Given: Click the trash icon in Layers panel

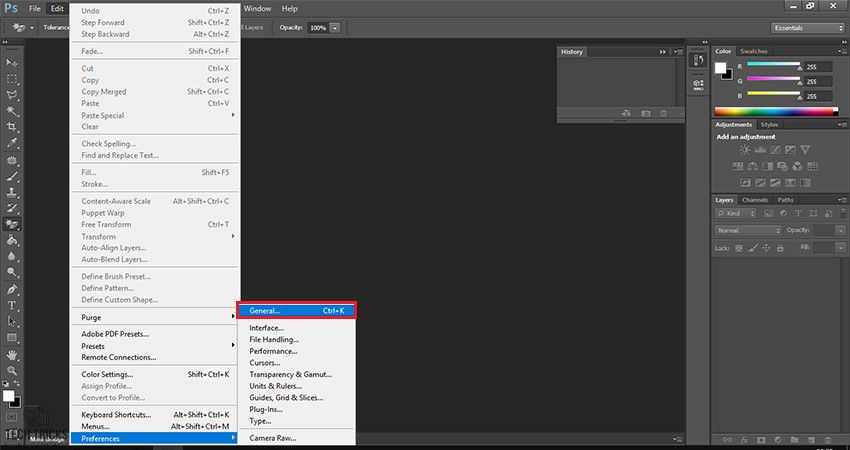Looking at the screenshot, I should pyautogui.click(x=827, y=439).
